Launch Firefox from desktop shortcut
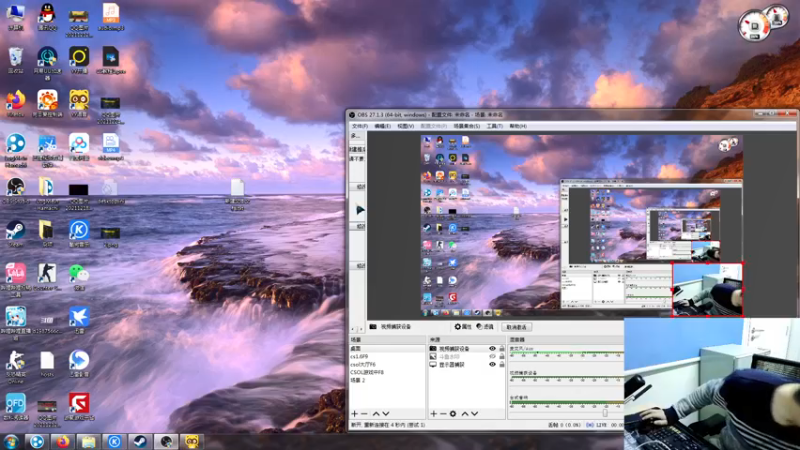800x450 pixels. [x=16, y=104]
